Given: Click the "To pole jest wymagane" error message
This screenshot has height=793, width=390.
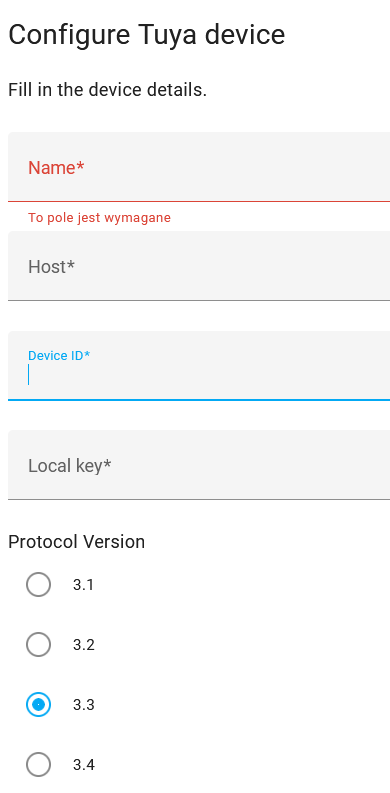Looking at the screenshot, I should [x=99, y=217].
